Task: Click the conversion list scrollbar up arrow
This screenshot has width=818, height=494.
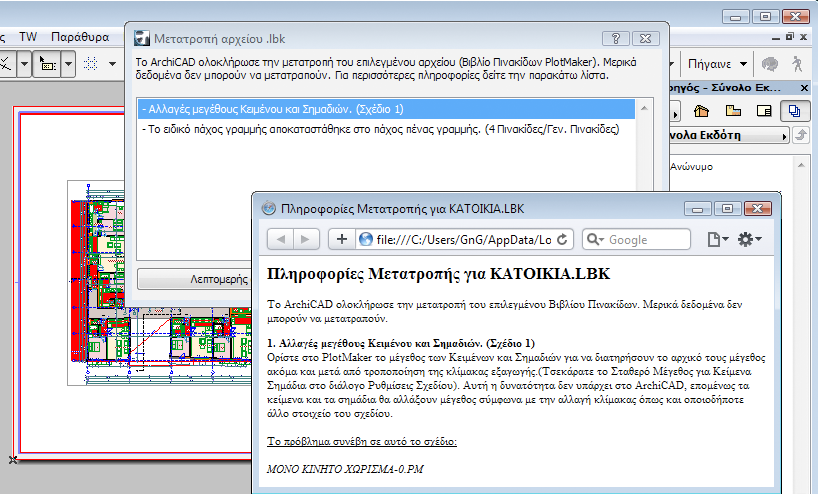Action: [x=644, y=108]
